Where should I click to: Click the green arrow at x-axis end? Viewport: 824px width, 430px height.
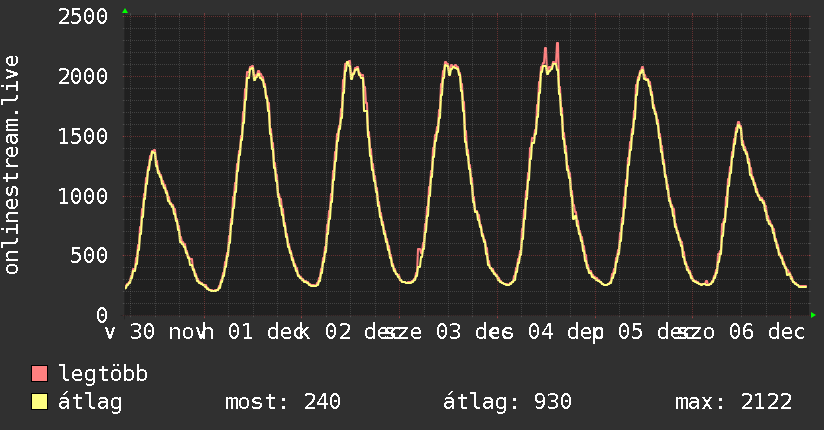click(x=813, y=315)
